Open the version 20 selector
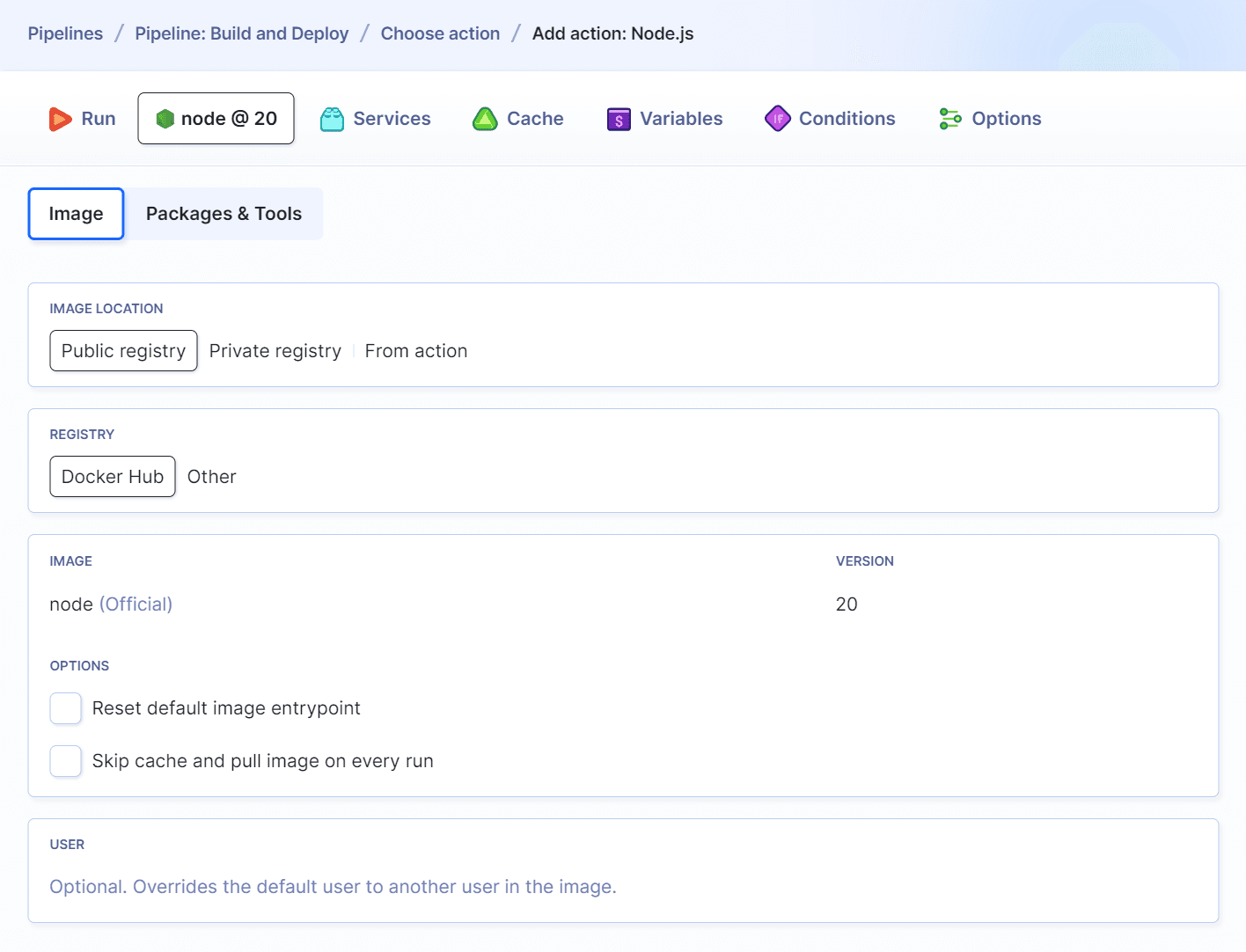 click(x=847, y=604)
